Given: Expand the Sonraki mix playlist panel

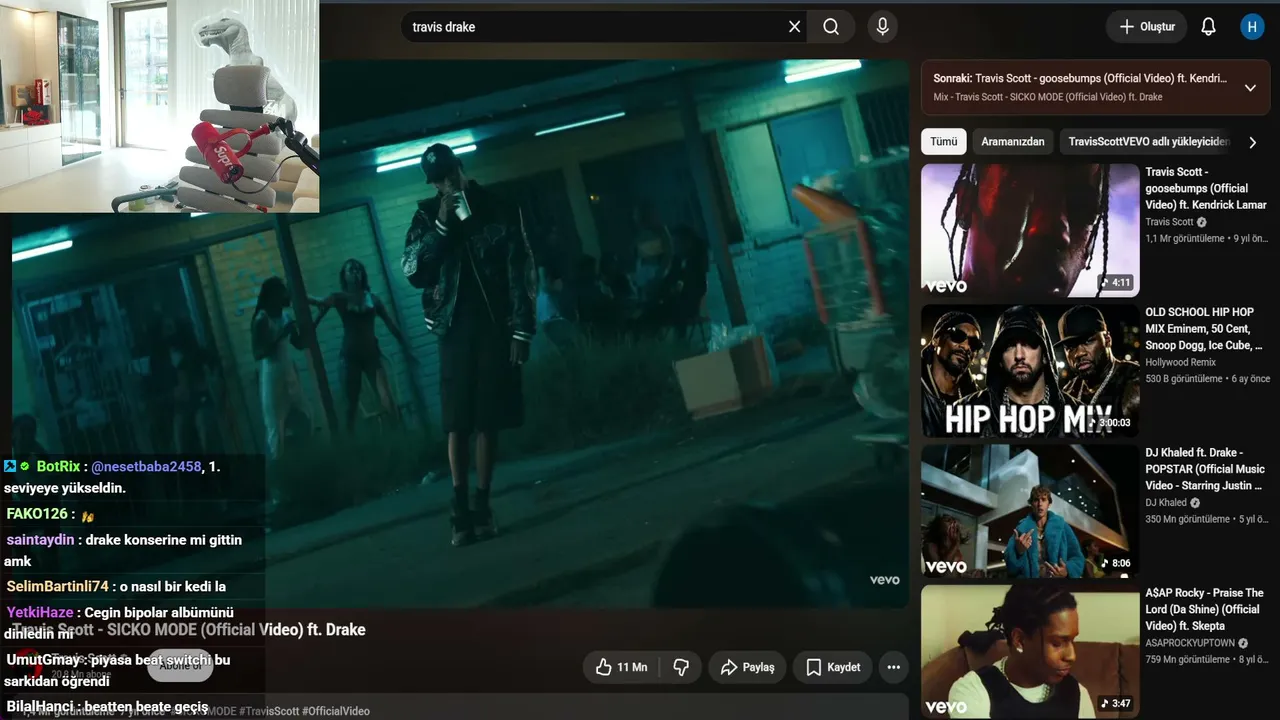Looking at the screenshot, I should click(1250, 88).
